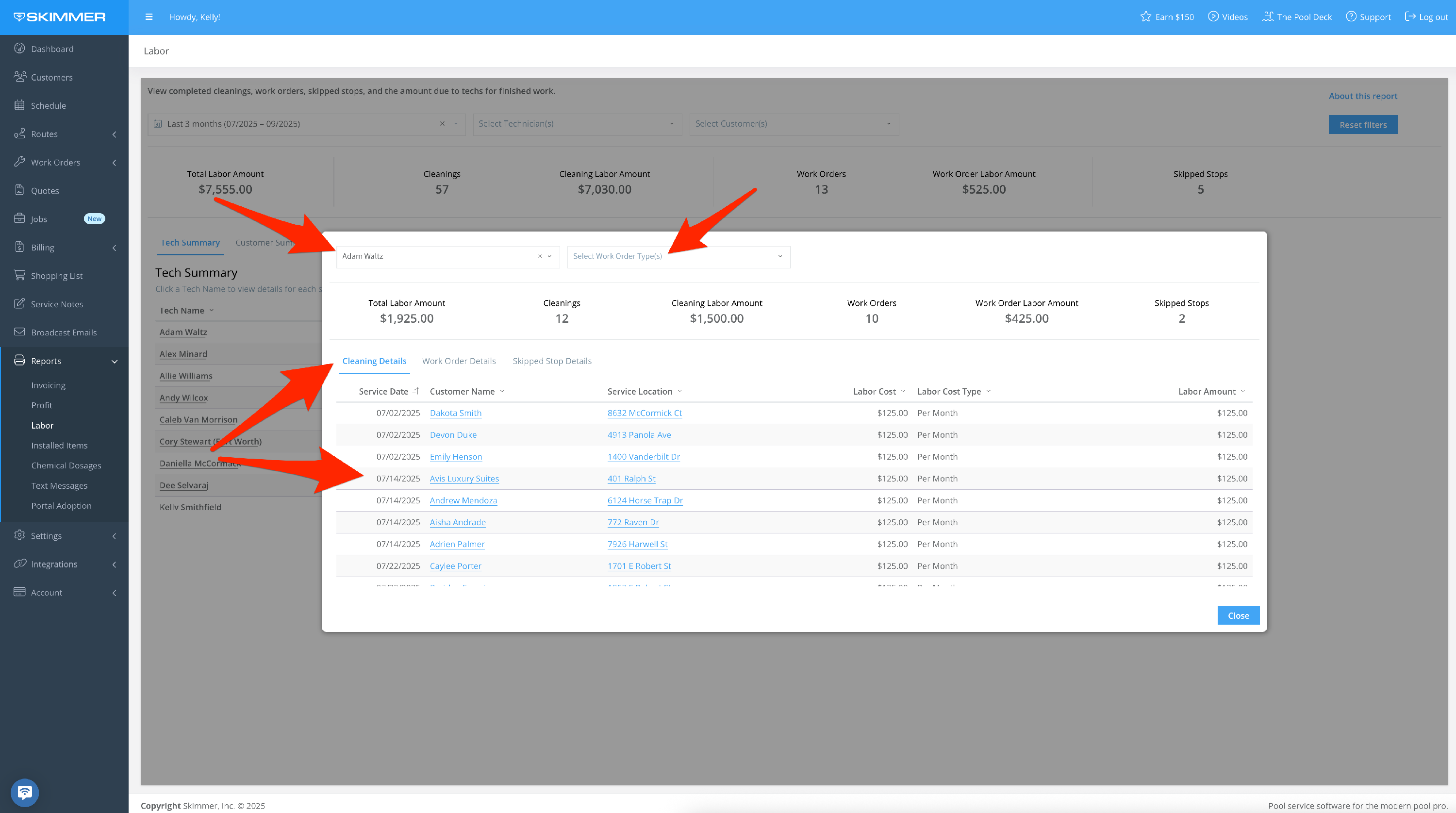The image size is (1456, 813).
Task: Click the Shopping List cart icon
Action: click(20, 275)
